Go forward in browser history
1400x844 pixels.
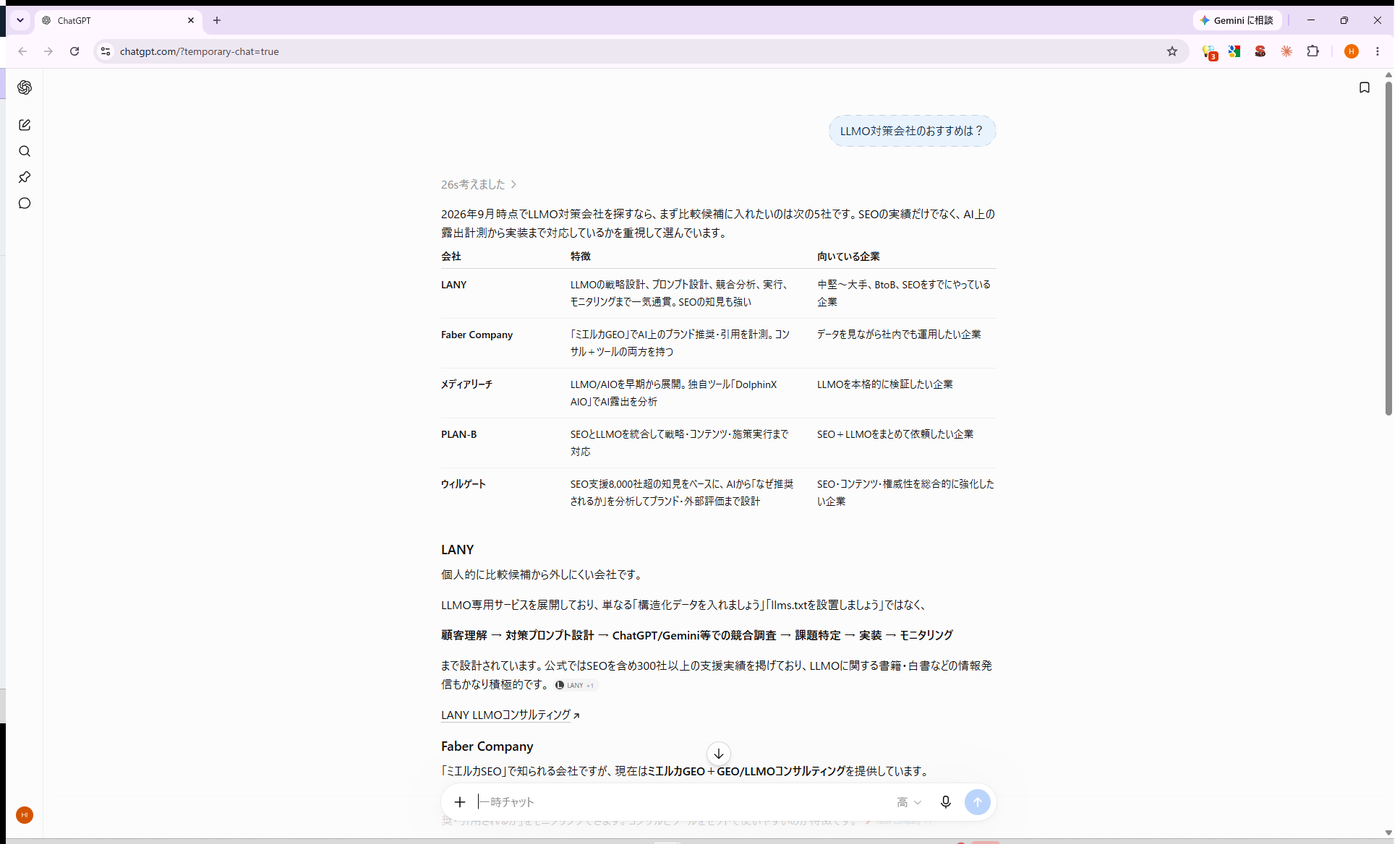point(48,51)
